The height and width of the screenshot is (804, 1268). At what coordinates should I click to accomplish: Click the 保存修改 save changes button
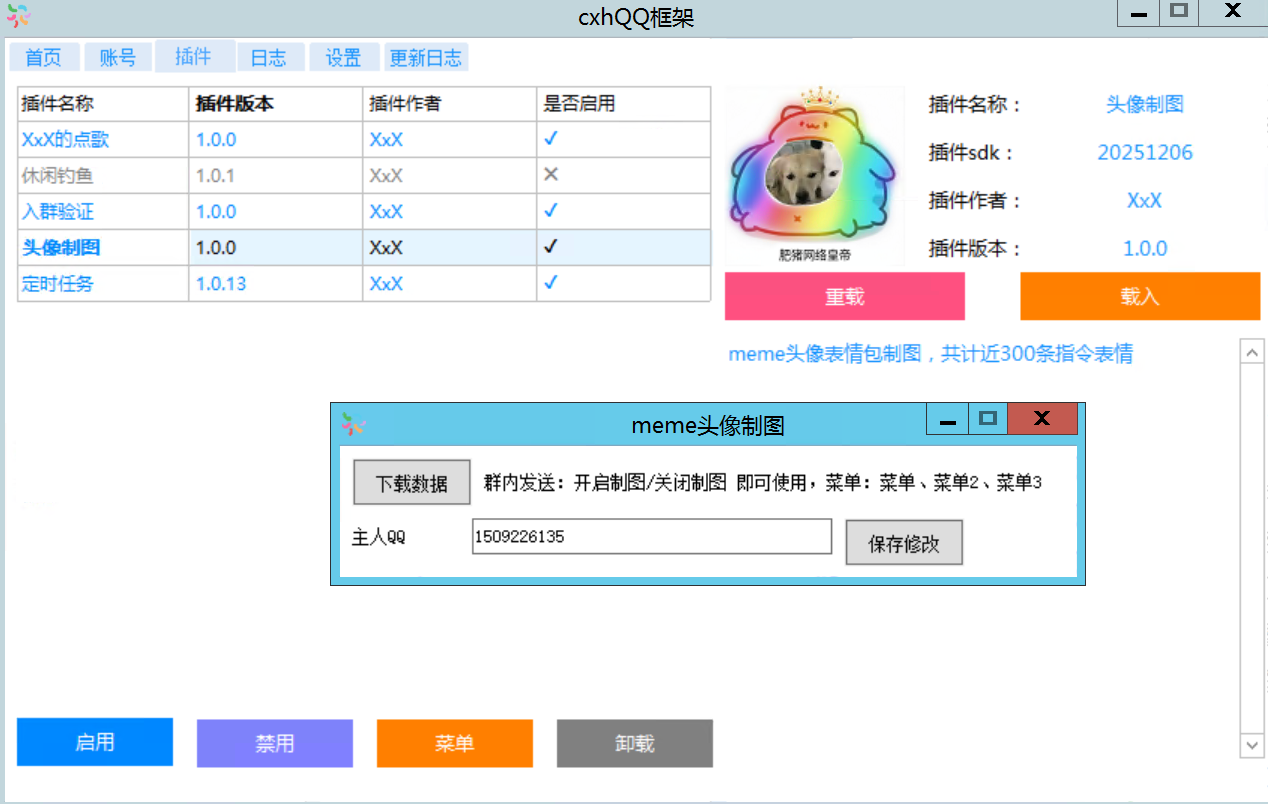click(x=903, y=542)
